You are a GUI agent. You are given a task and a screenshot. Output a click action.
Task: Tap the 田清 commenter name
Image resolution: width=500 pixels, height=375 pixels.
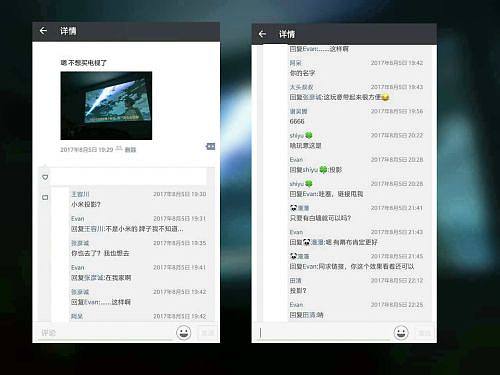tap(295, 281)
